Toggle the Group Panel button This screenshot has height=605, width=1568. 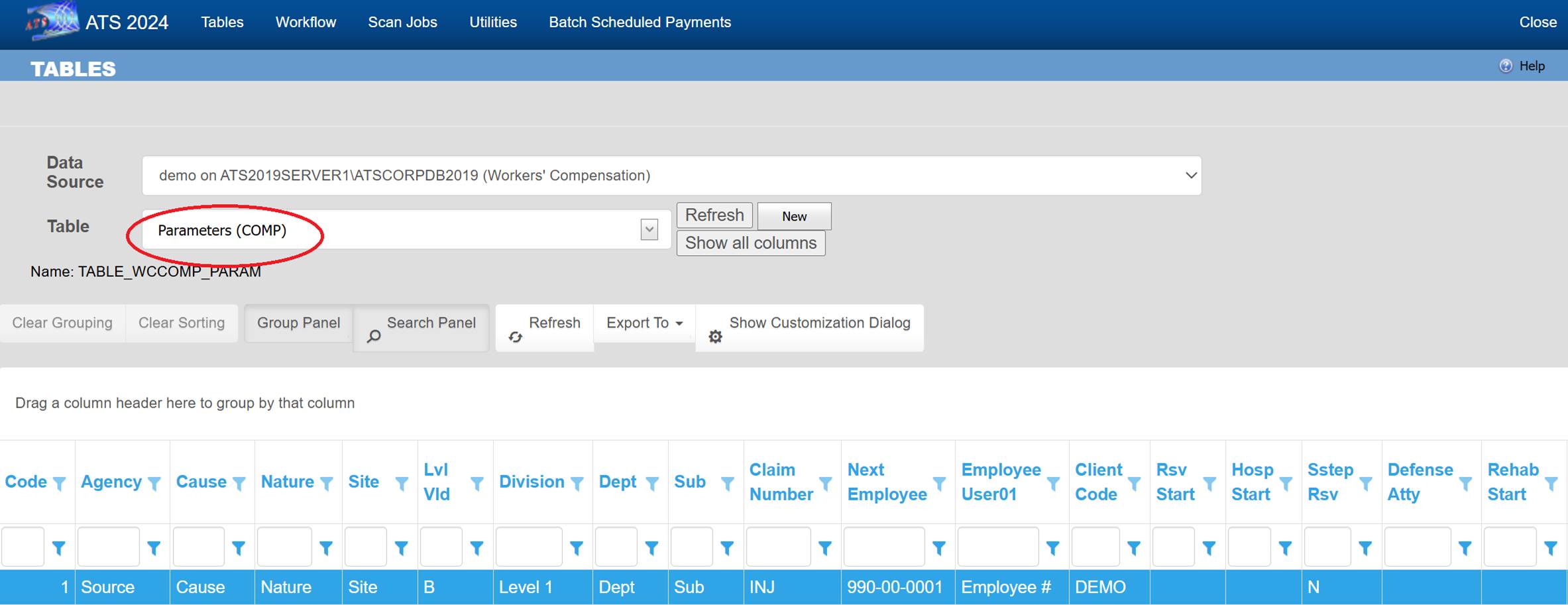pyautogui.click(x=298, y=323)
